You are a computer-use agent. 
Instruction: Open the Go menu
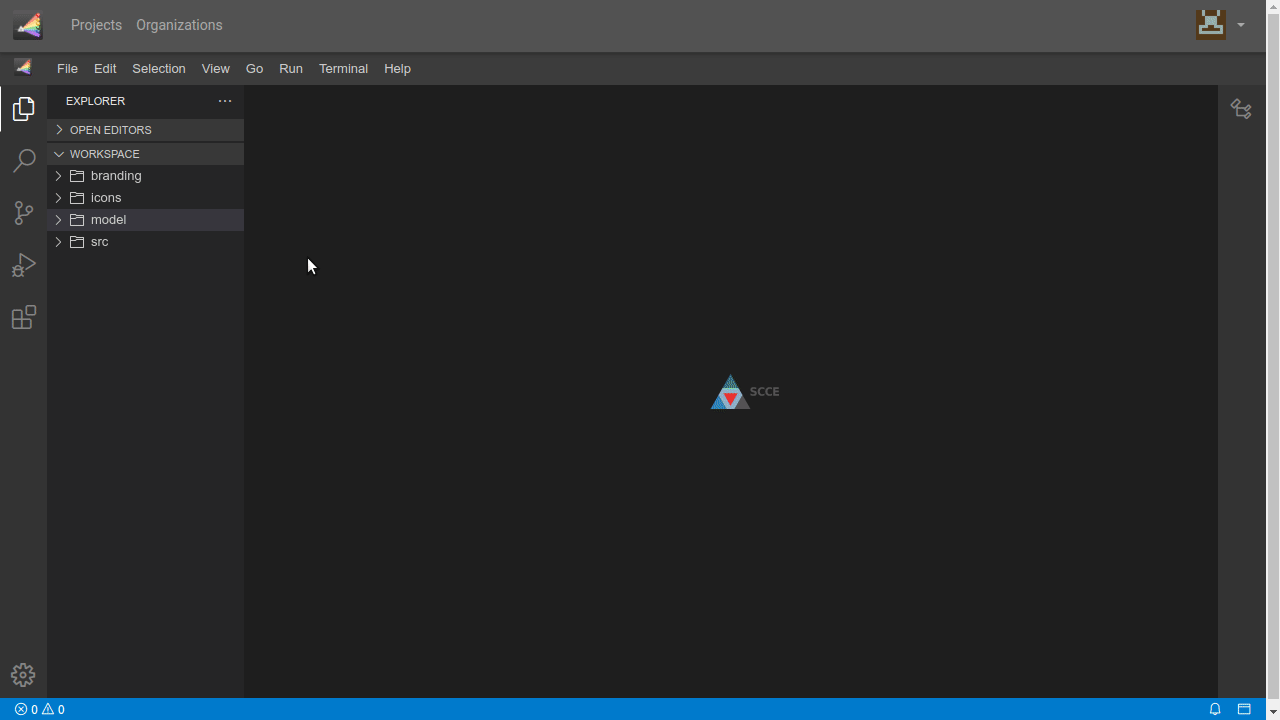click(x=254, y=69)
